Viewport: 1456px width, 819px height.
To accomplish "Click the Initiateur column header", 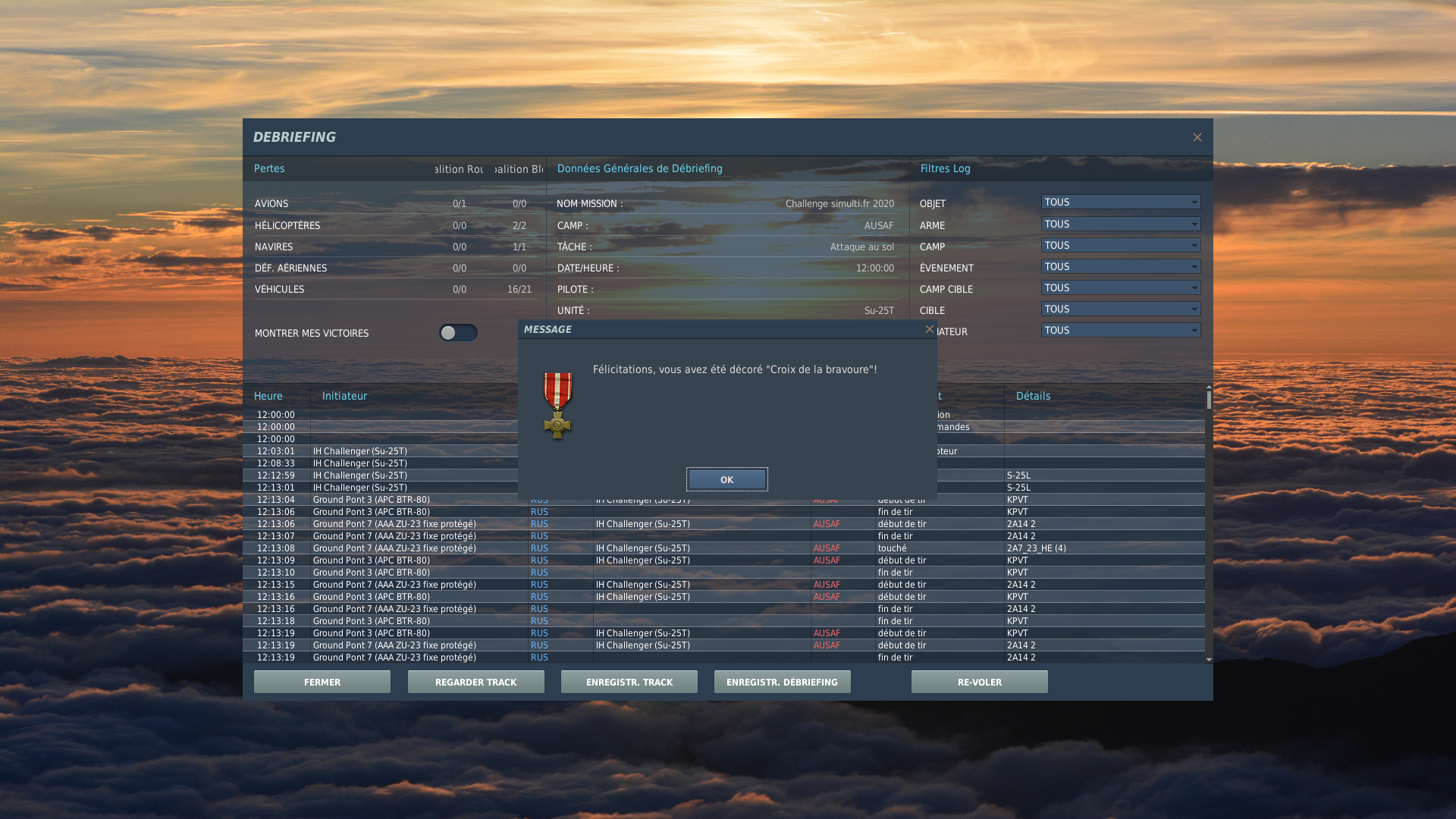I will coord(344,396).
